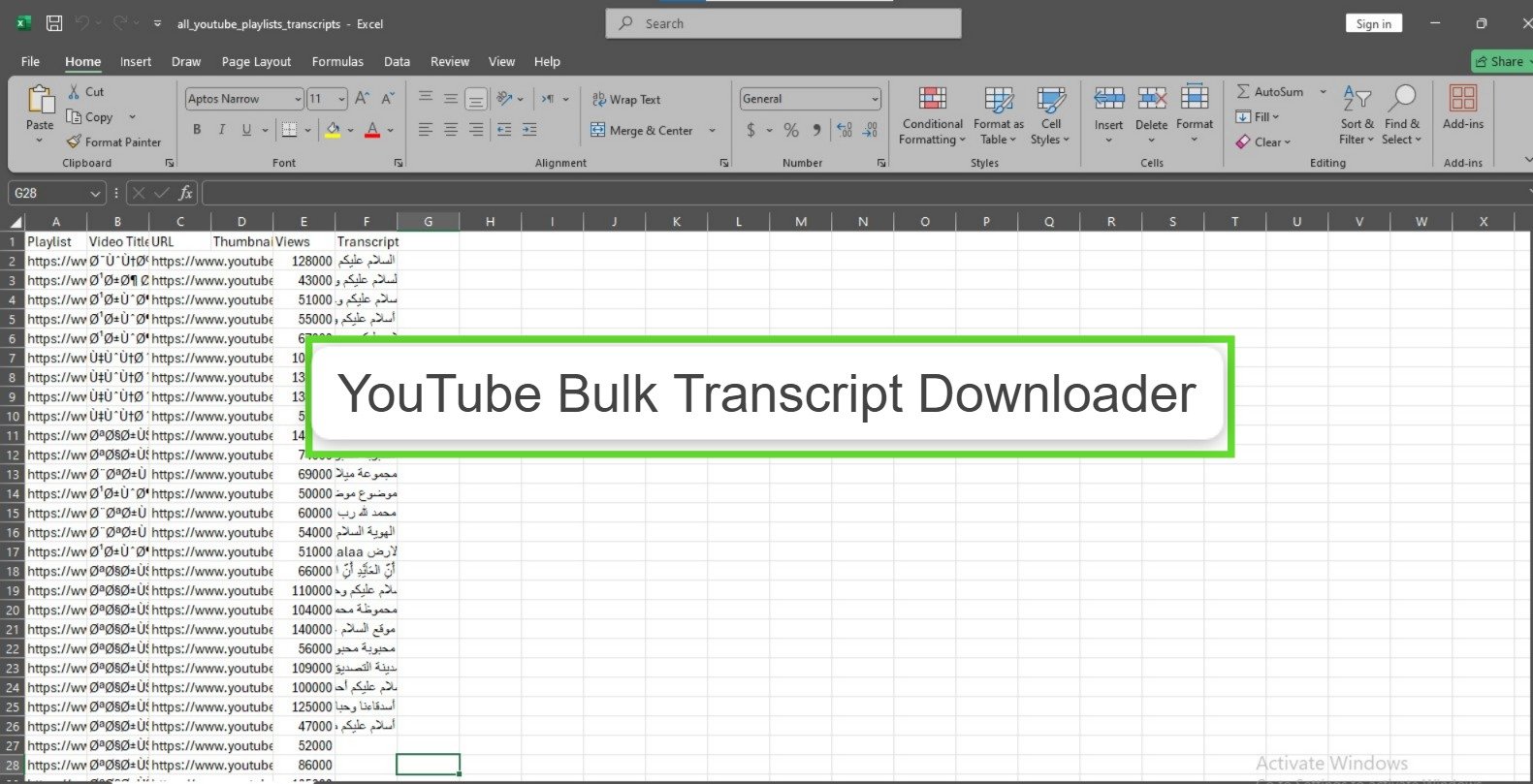This screenshot has width=1533, height=784.
Task: Open the font size dropdown
Action: point(341,99)
